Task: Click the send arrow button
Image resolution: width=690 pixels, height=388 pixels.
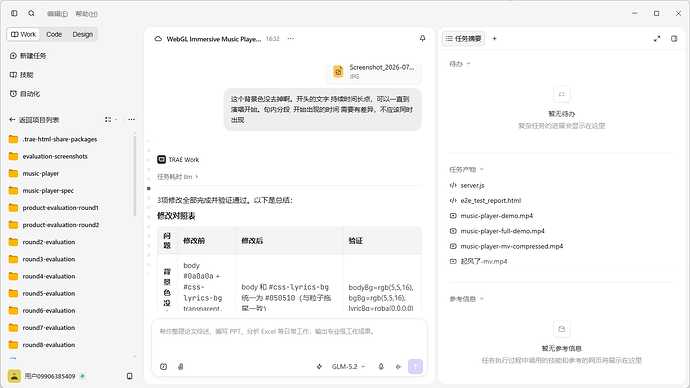Action: (x=415, y=366)
